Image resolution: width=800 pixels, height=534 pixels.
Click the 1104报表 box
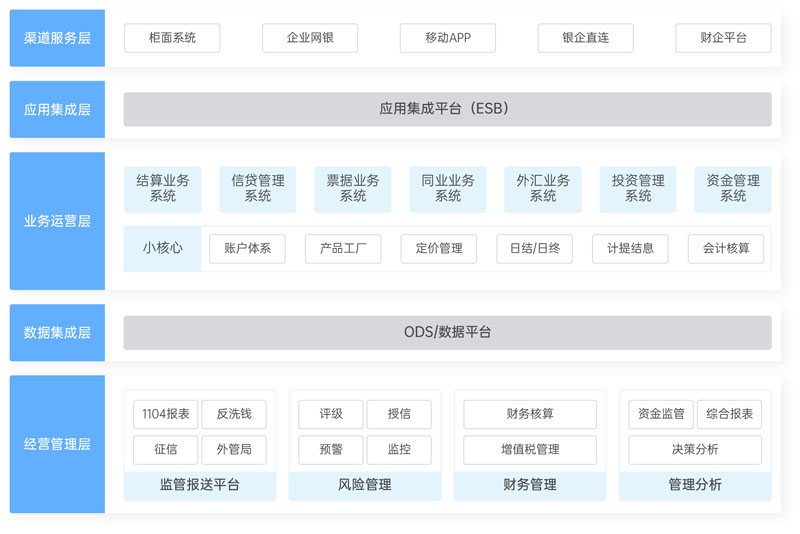point(165,414)
